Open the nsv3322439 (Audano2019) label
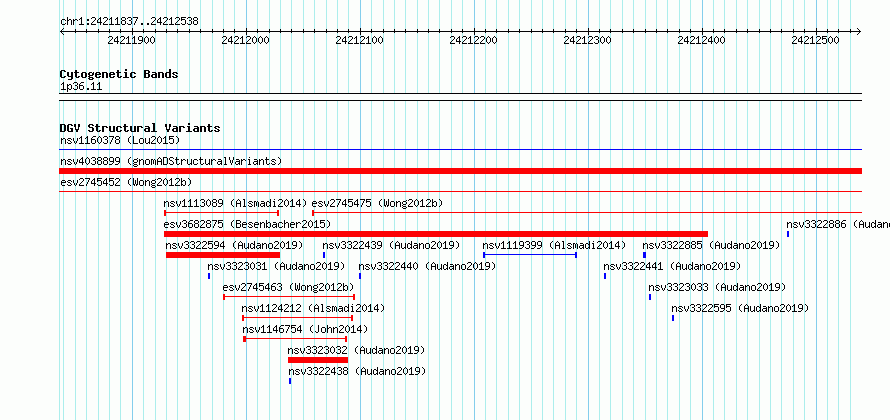This screenshot has width=890, height=420. click(x=391, y=245)
